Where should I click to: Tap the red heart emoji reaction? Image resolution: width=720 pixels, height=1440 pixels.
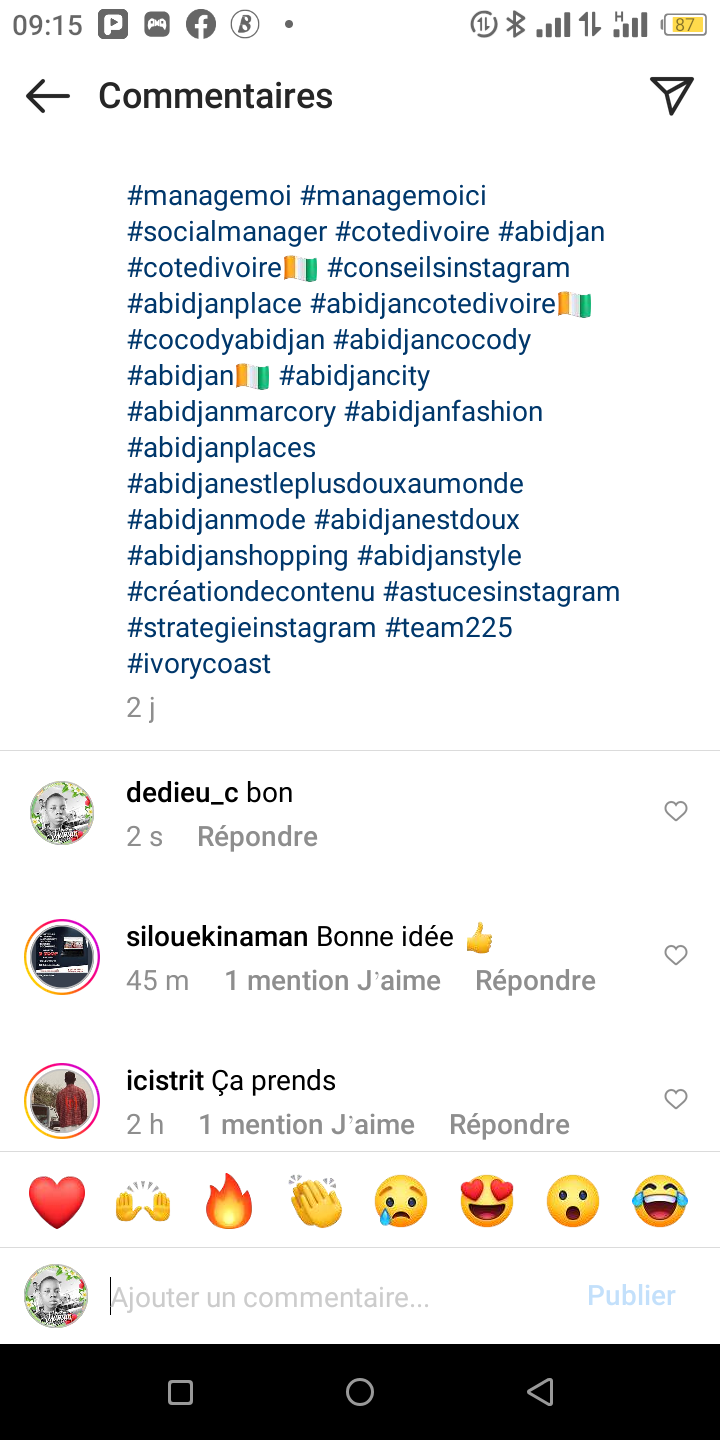coord(57,1201)
